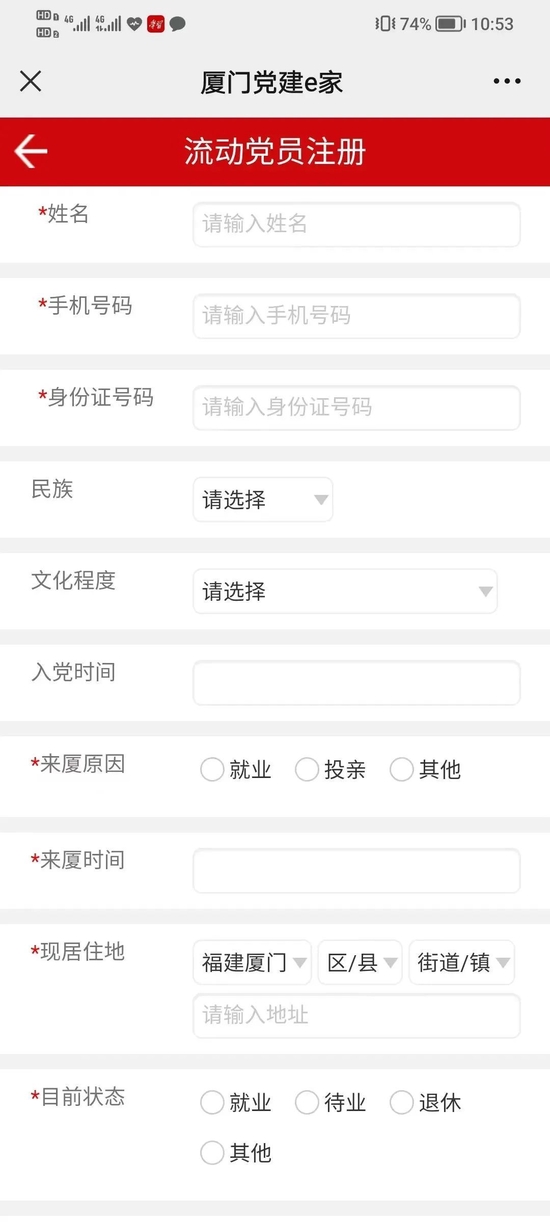Open the 民族 dropdown

click(x=262, y=500)
